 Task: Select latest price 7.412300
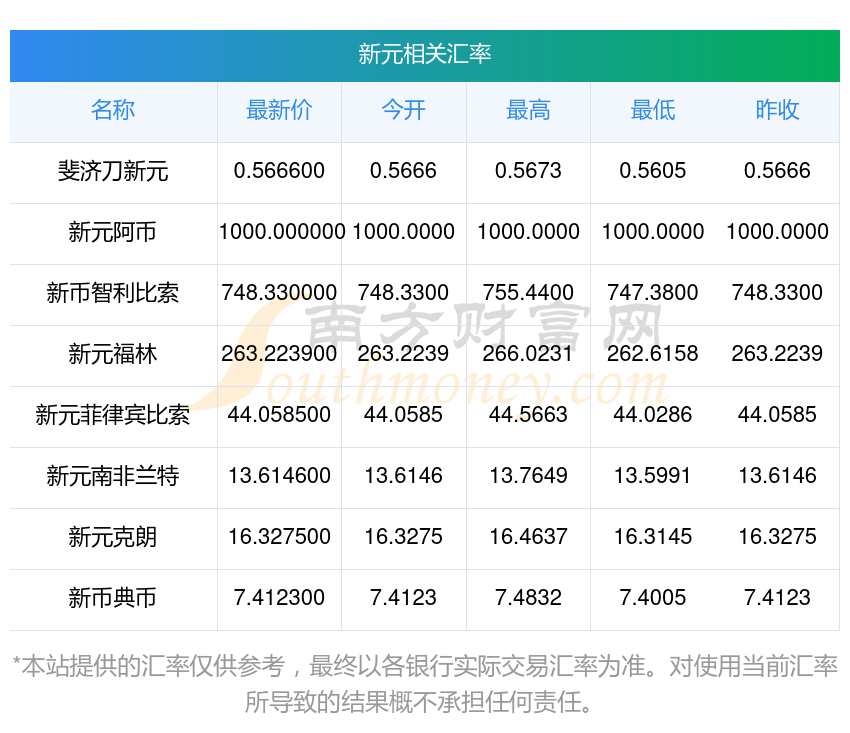279,598
